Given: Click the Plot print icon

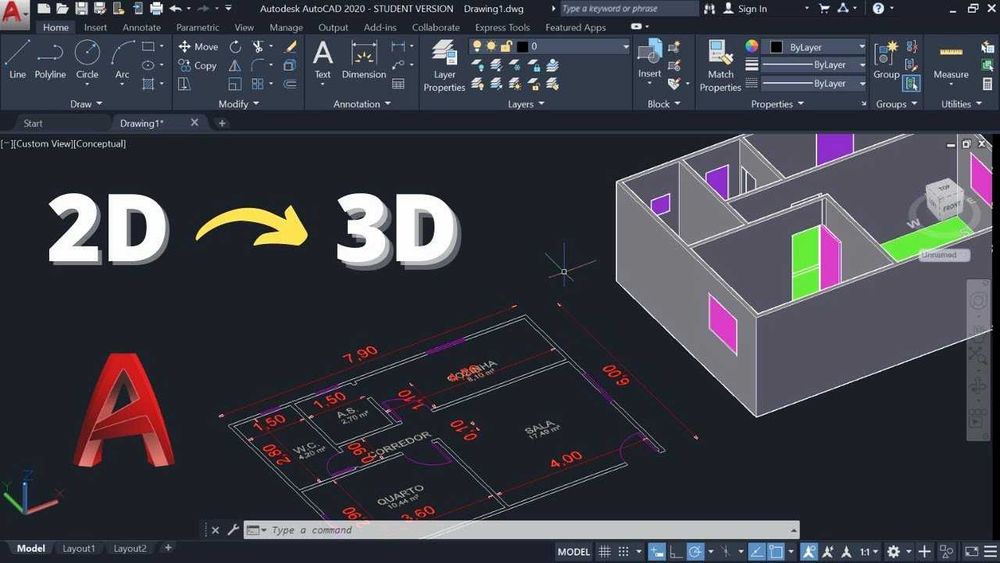Looking at the screenshot, I should (x=156, y=9).
